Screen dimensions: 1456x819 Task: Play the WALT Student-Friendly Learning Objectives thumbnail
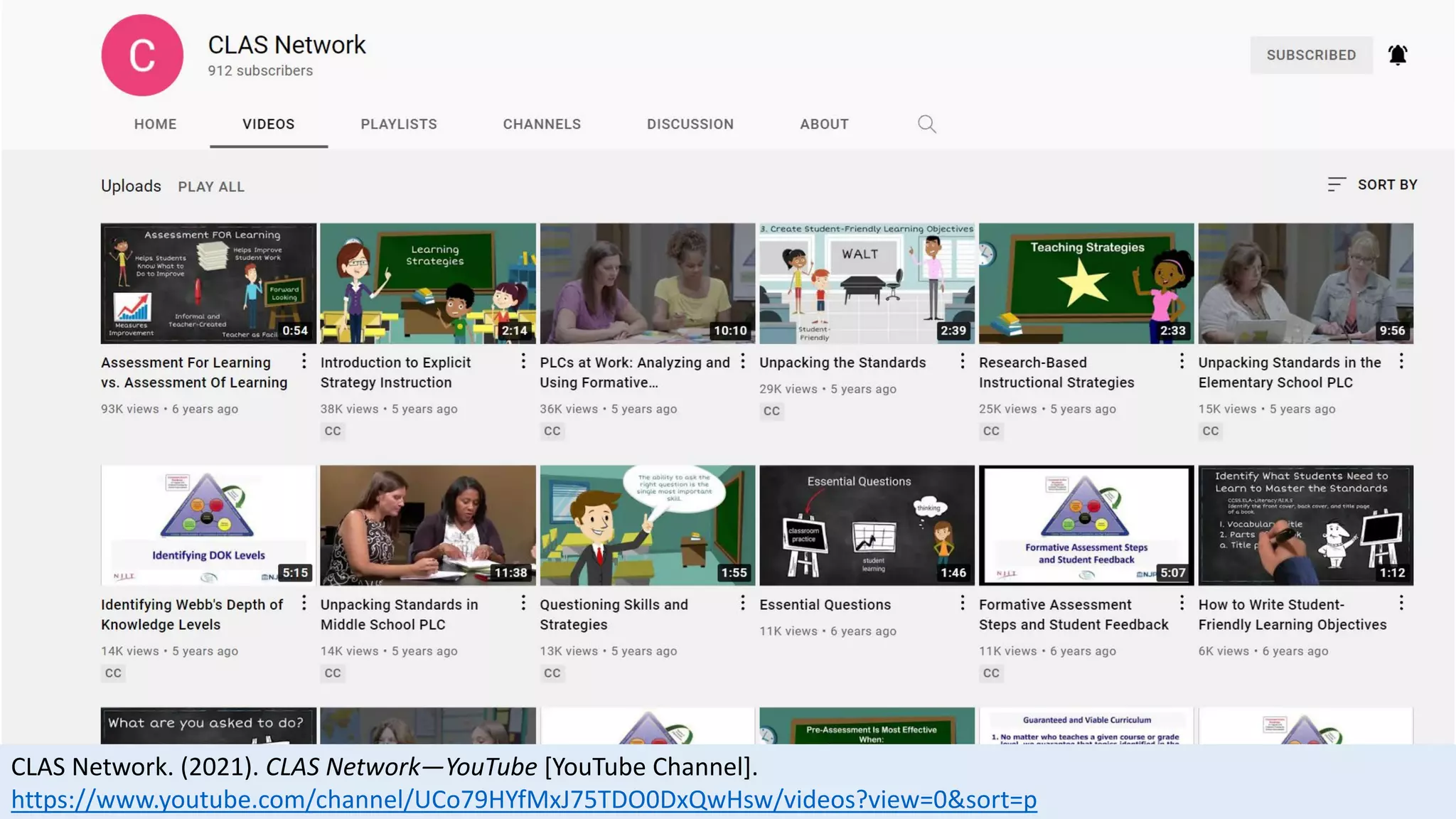tap(867, 284)
